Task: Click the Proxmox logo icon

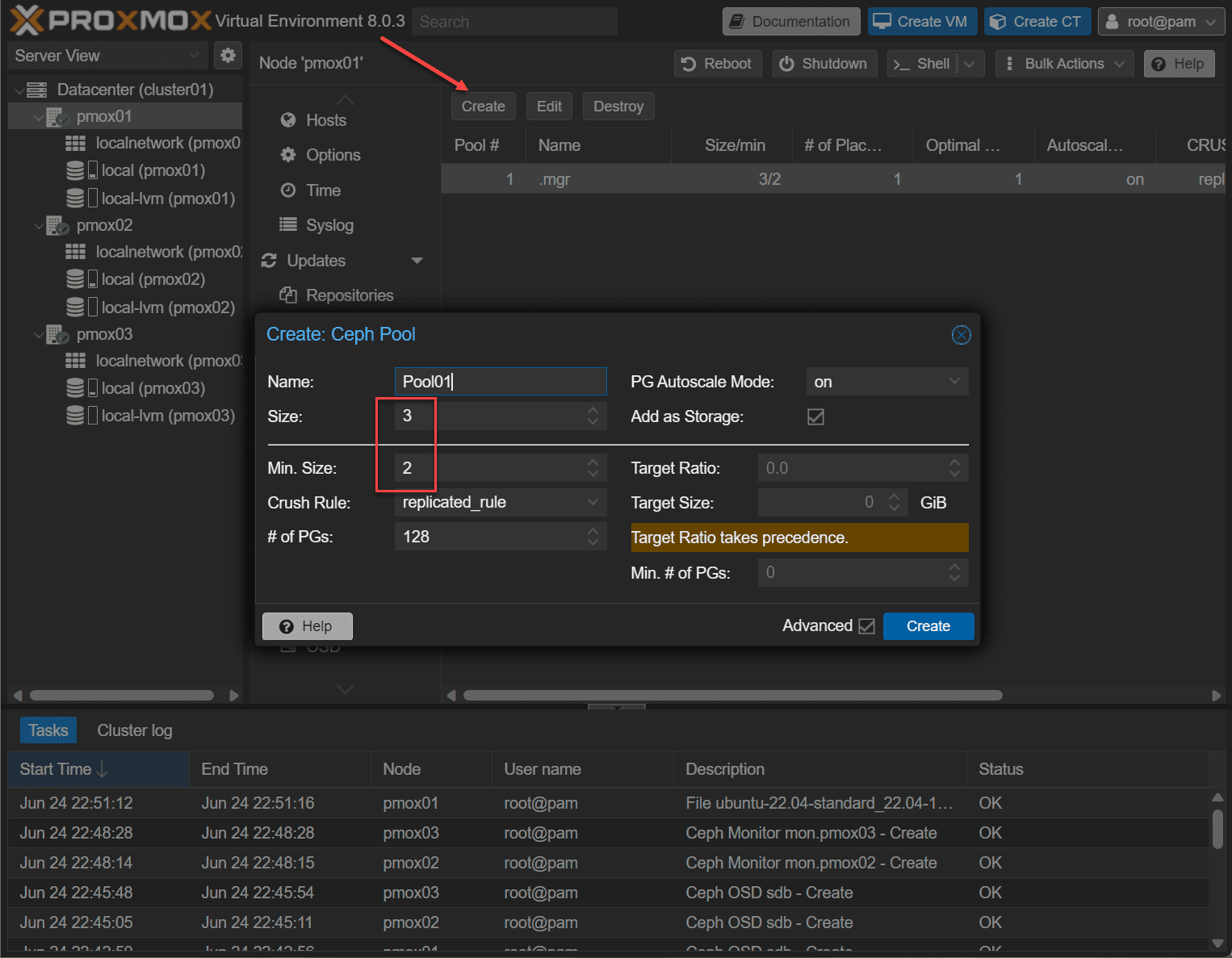Action: pos(27,21)
